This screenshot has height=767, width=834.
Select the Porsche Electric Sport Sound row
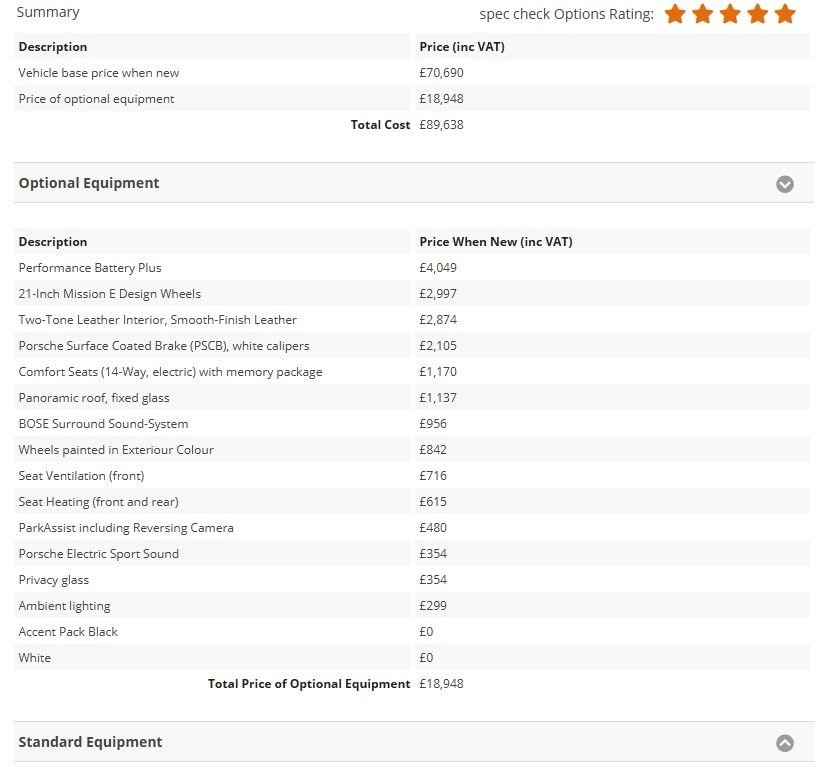click(99, 554)
